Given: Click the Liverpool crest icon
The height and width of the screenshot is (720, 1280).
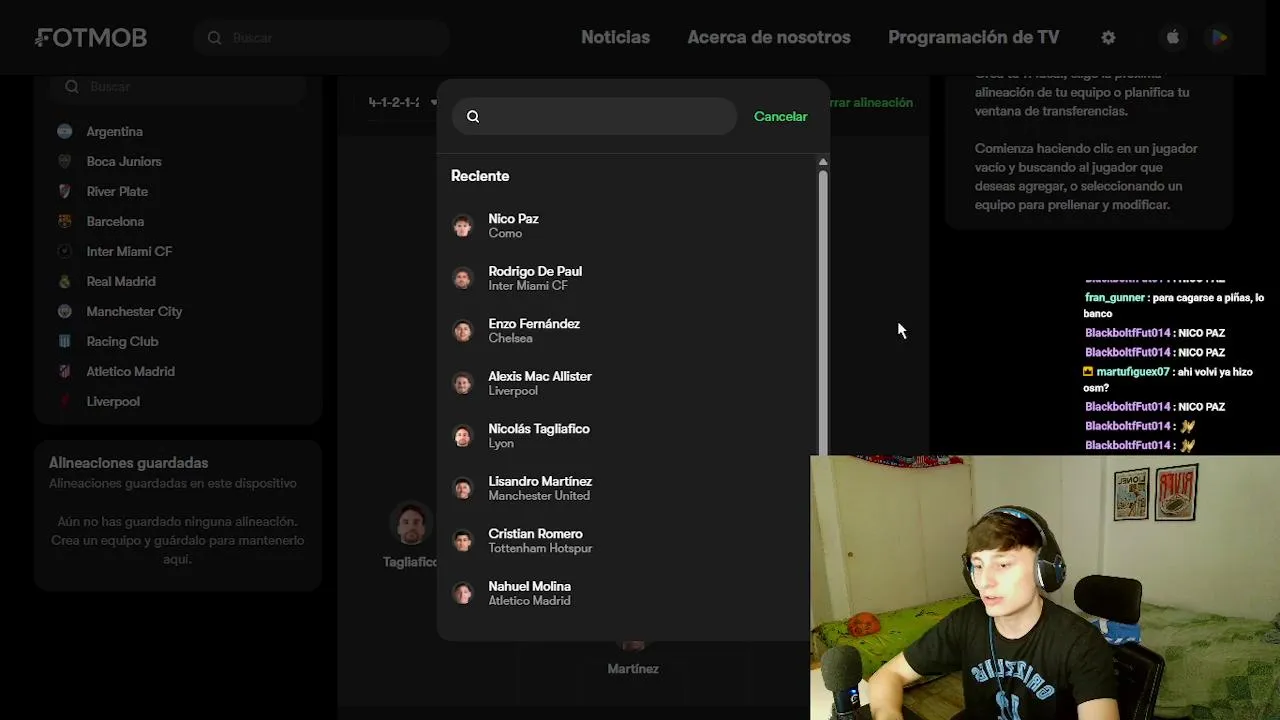Looking at the screenshot, I should coord(65,401).
